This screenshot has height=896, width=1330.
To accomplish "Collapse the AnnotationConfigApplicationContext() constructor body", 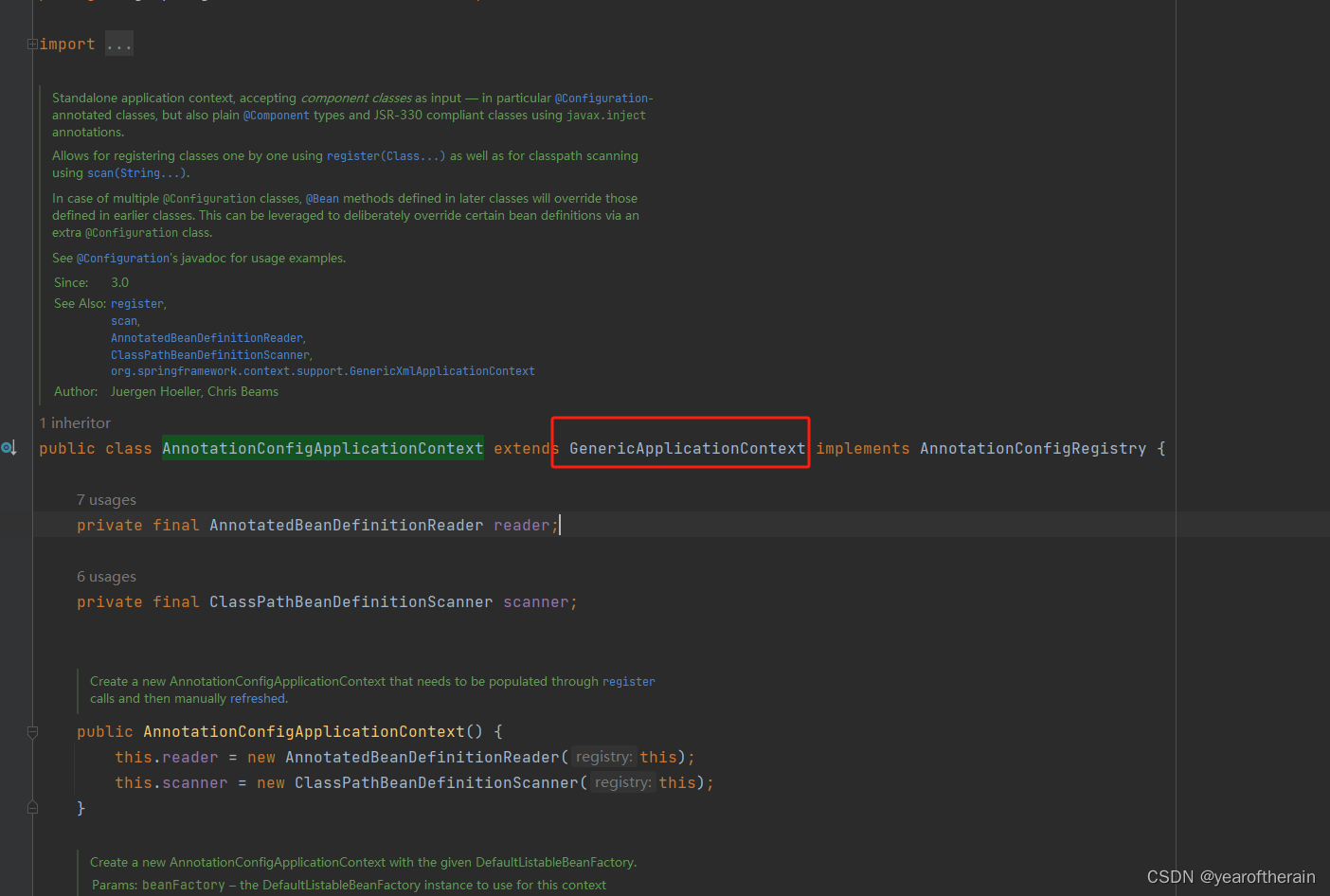I will (32, 732).
